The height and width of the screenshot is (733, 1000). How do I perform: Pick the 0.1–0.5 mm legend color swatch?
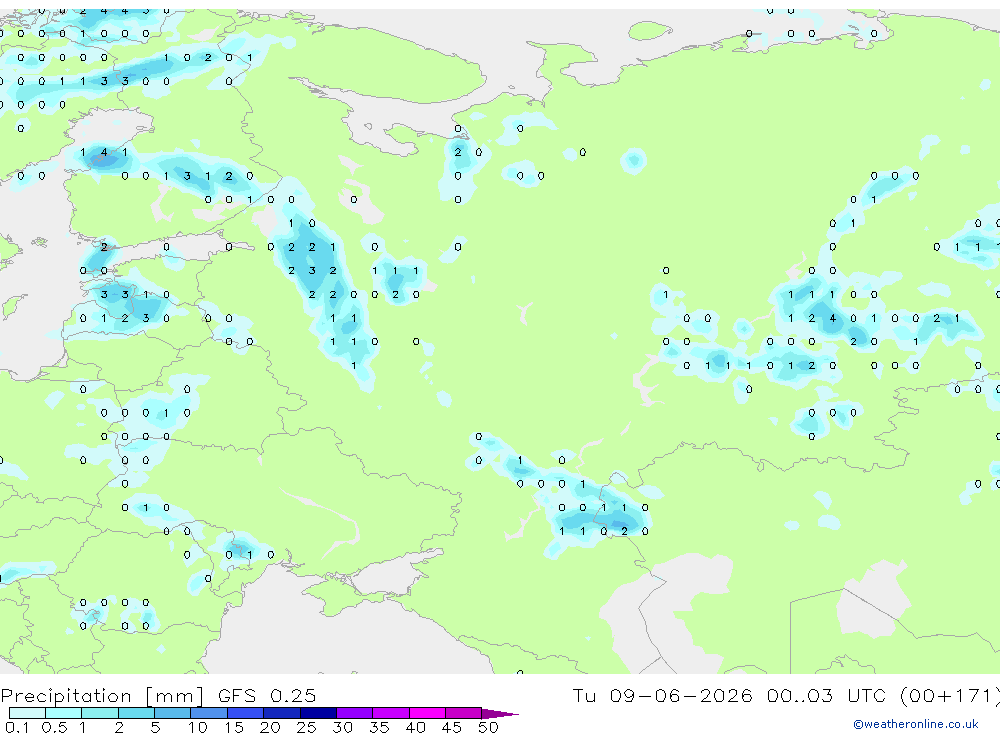tap(27, 713)
